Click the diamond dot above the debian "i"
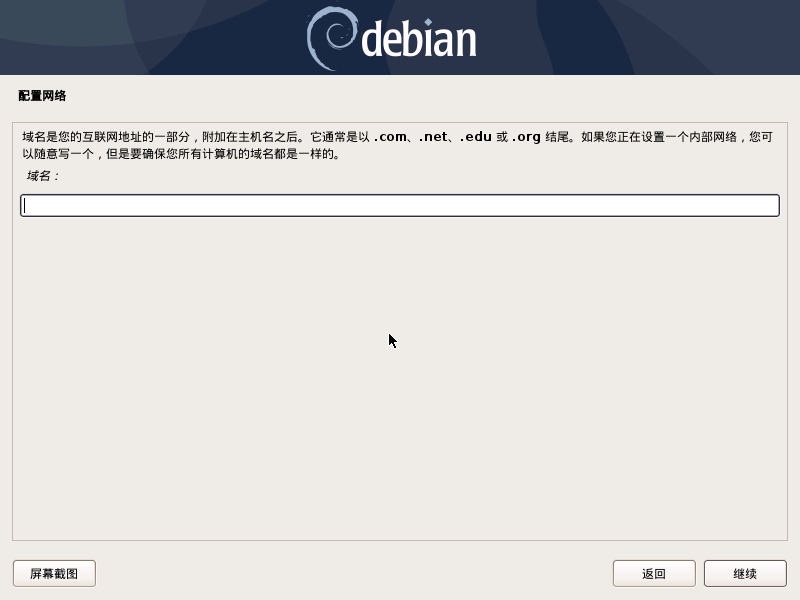The image size is (800, 600). tap(428, 22)
